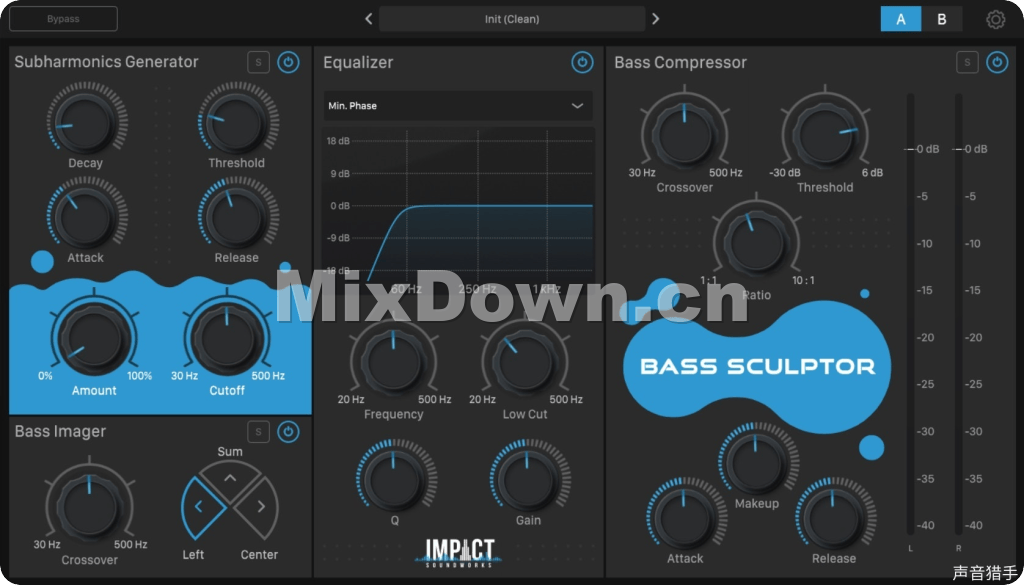Screen dimensions: 1024x585
Task: Click the EQ curve graph display
Action: (x=458, y=211)
